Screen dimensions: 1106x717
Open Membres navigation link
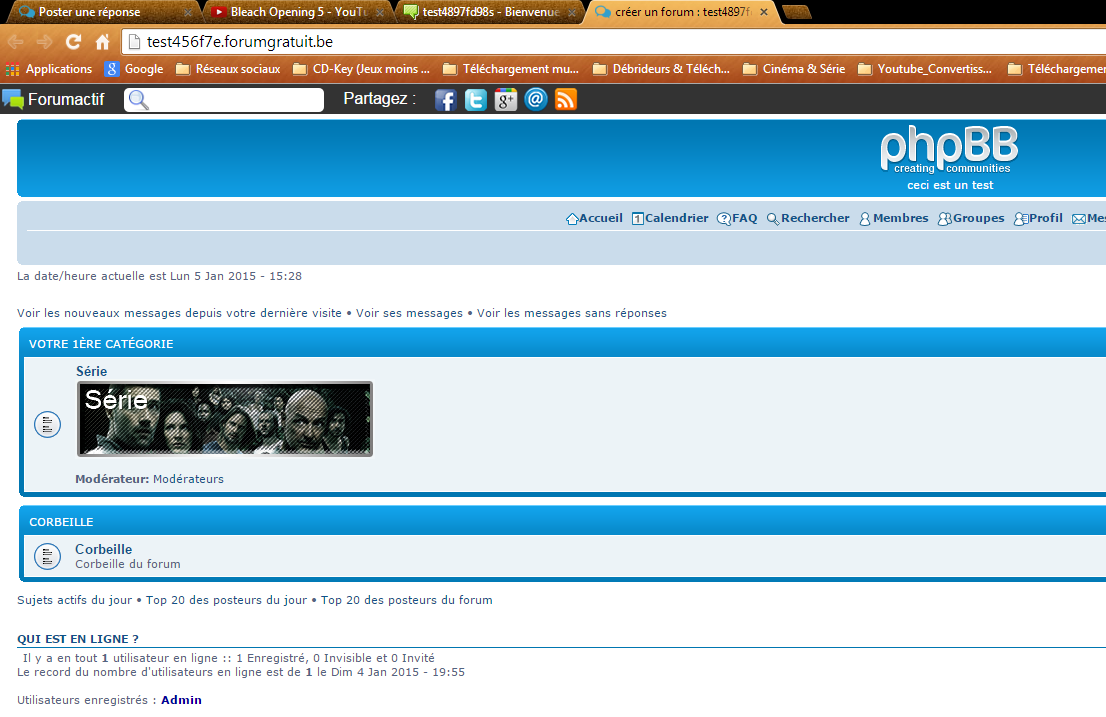894,219
